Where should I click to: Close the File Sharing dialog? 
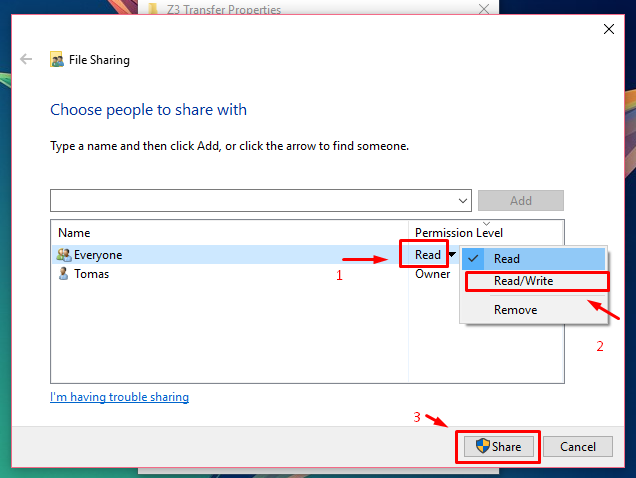coord(608,29)
